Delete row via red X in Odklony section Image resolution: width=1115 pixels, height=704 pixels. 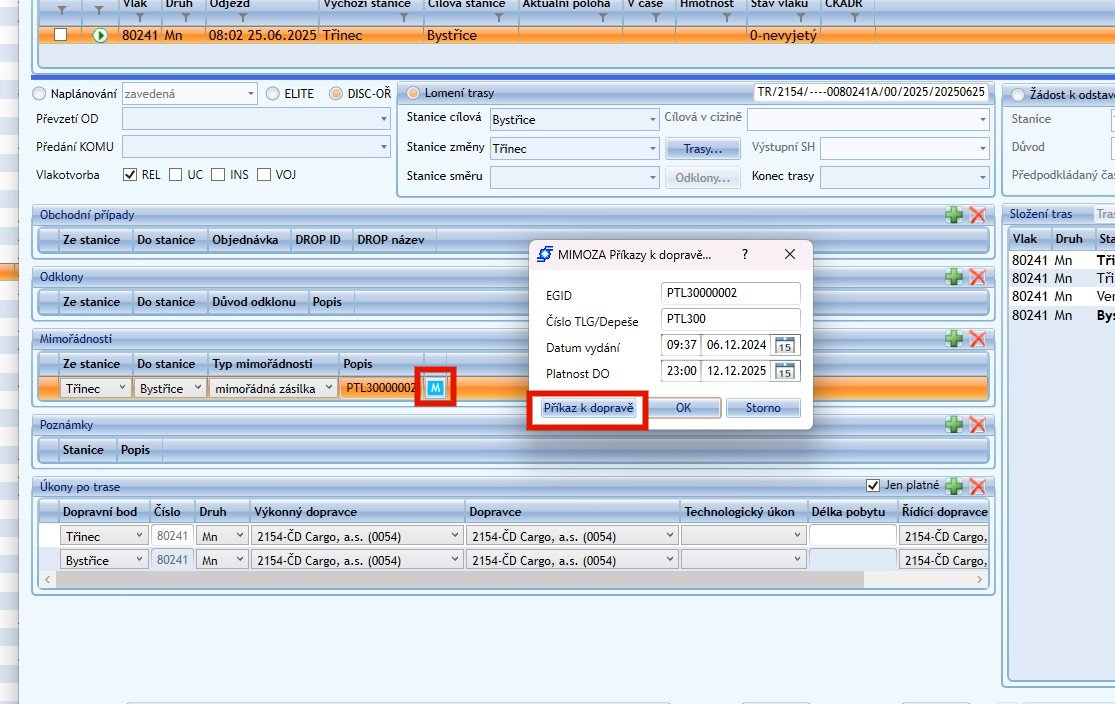coord(977,277)
